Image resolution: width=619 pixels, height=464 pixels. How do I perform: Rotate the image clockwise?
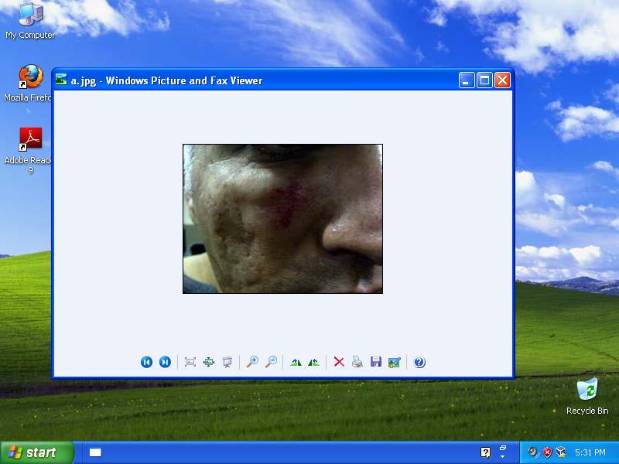[x=295, y=362]
